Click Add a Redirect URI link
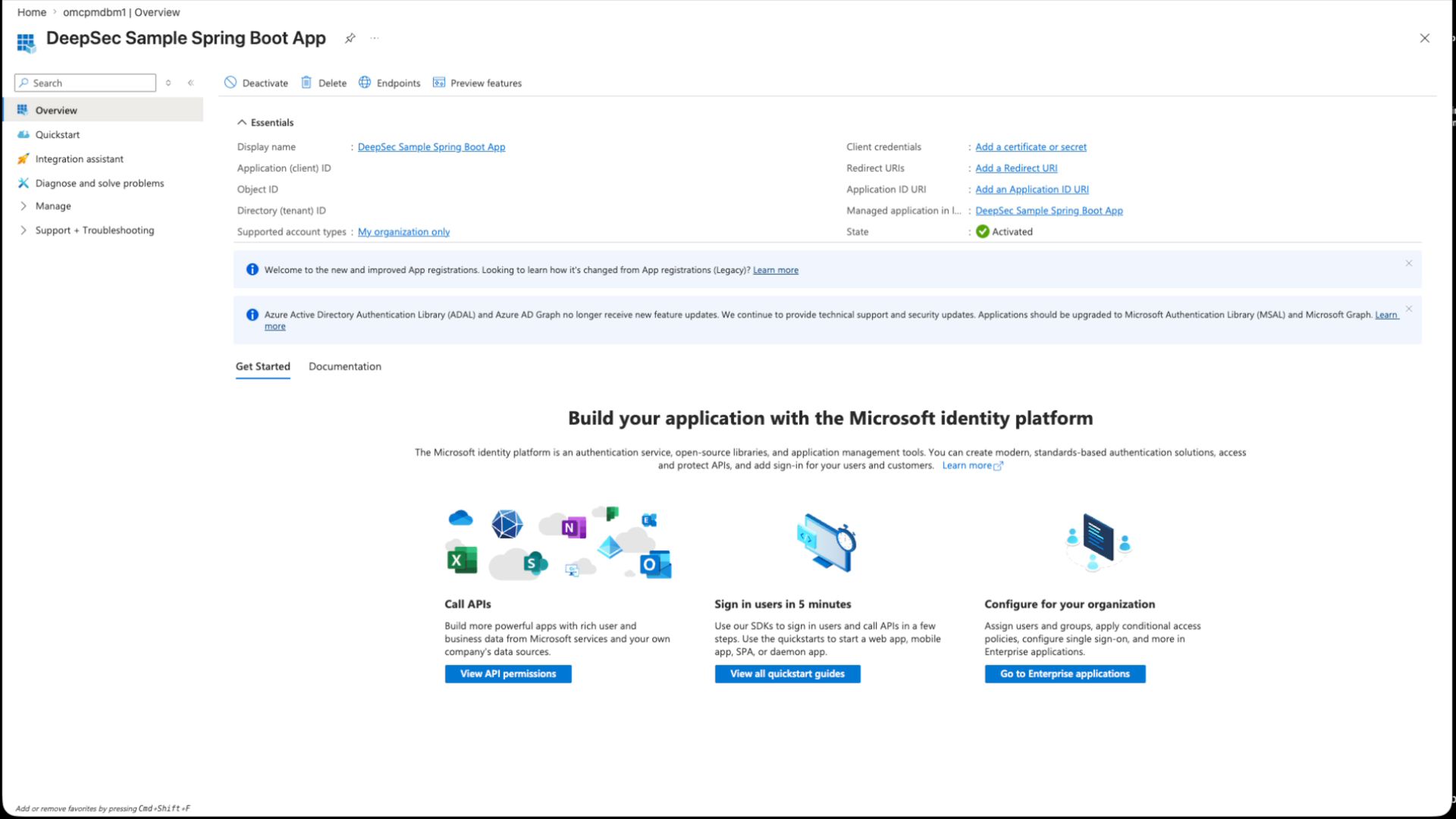This screenshot has height=819, width=1456. (1016, 168)
